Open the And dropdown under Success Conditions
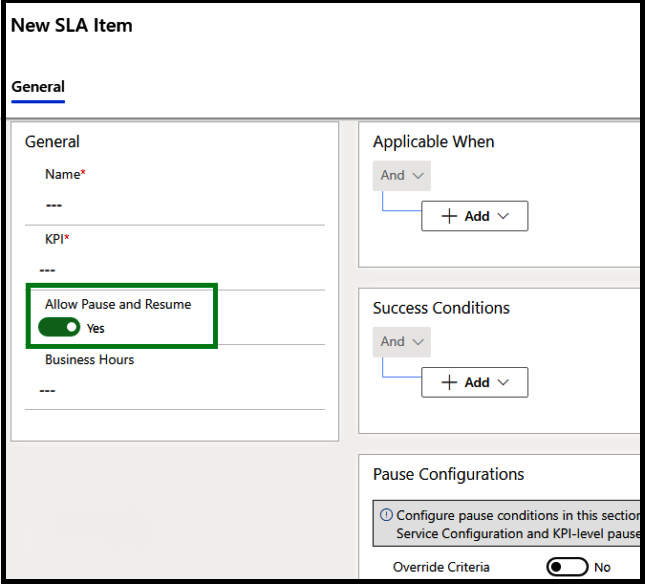The height and width of the screenshot is (584, 645). click(401, 342)
